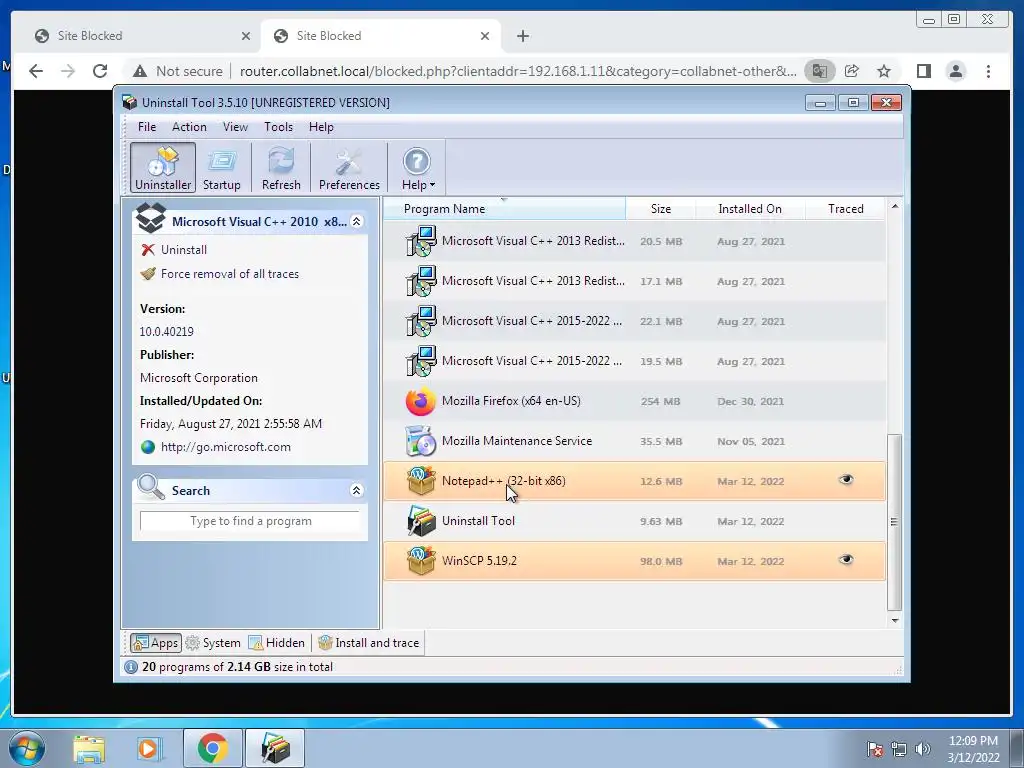
Task: Select the 17.1 MB Visual C++ 2013 row icon
Action: tap(421, 281)
